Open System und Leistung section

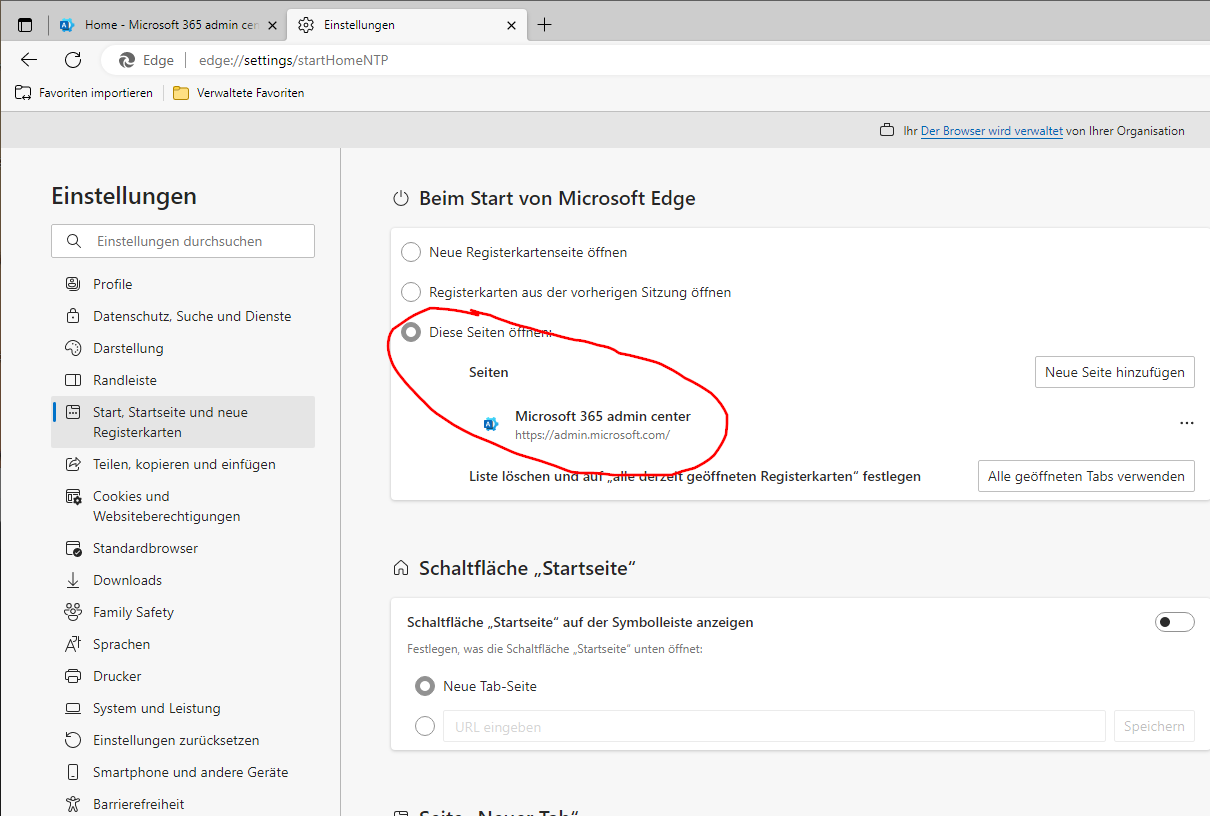coord(183,708)
